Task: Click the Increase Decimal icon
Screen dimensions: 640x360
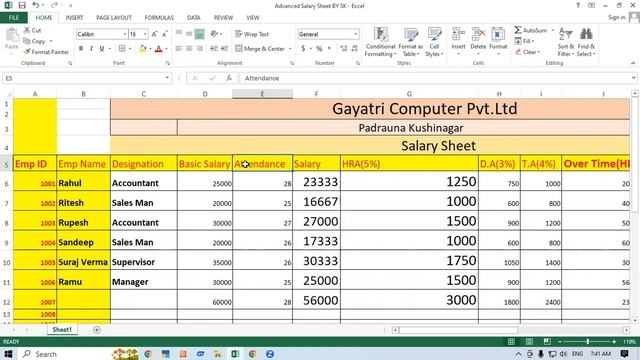Action: [344, 49]
